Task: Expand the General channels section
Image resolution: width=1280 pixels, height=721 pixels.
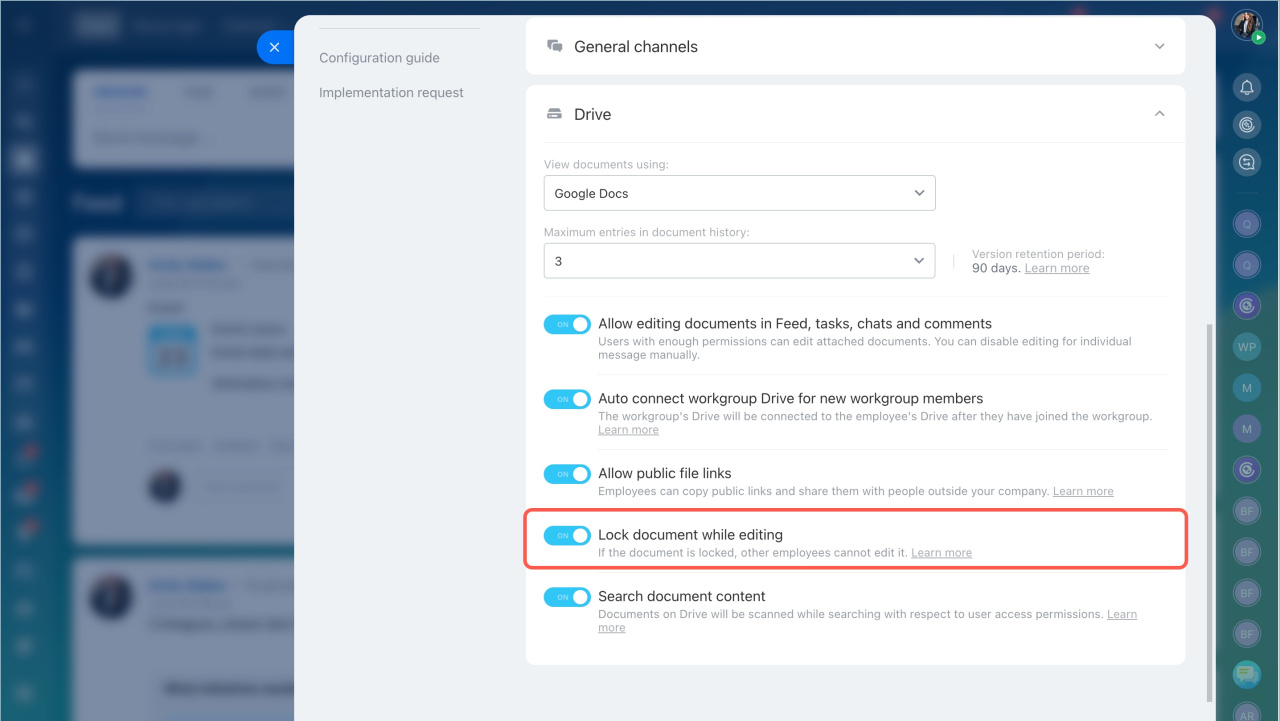Action: pyautogui.click(x=1159, y=46)
